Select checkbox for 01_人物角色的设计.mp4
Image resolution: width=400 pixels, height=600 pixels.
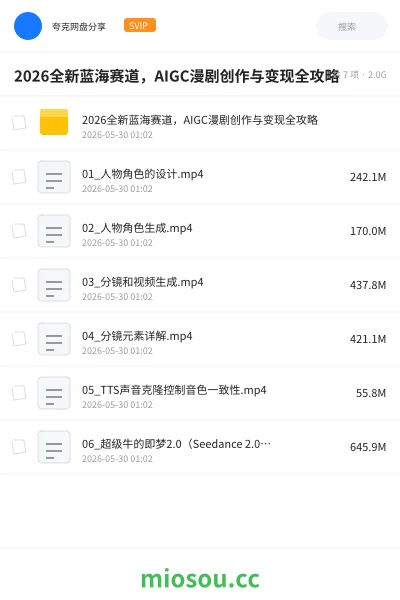click(19, 177)
